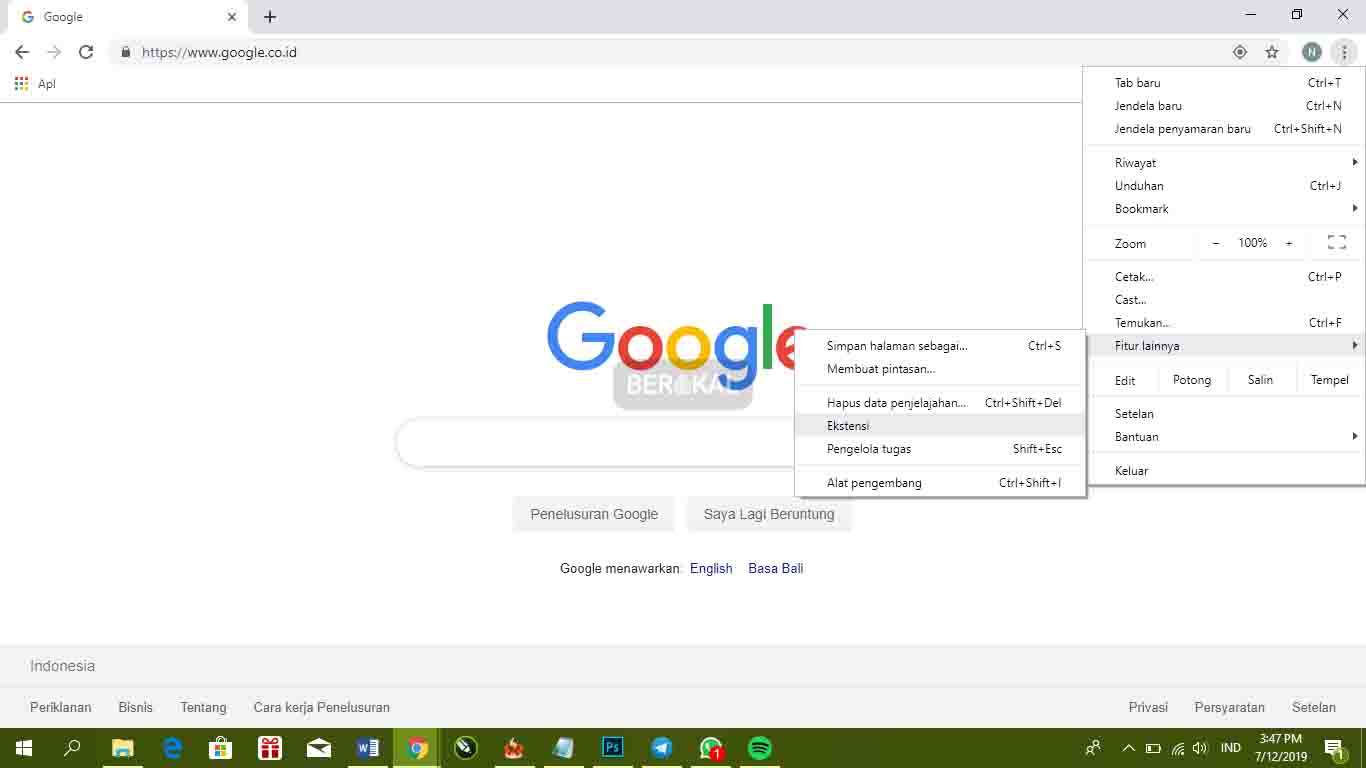Expand the Bantuan submenu
Screen dimensions: 1366x768
click(1224, 437)
